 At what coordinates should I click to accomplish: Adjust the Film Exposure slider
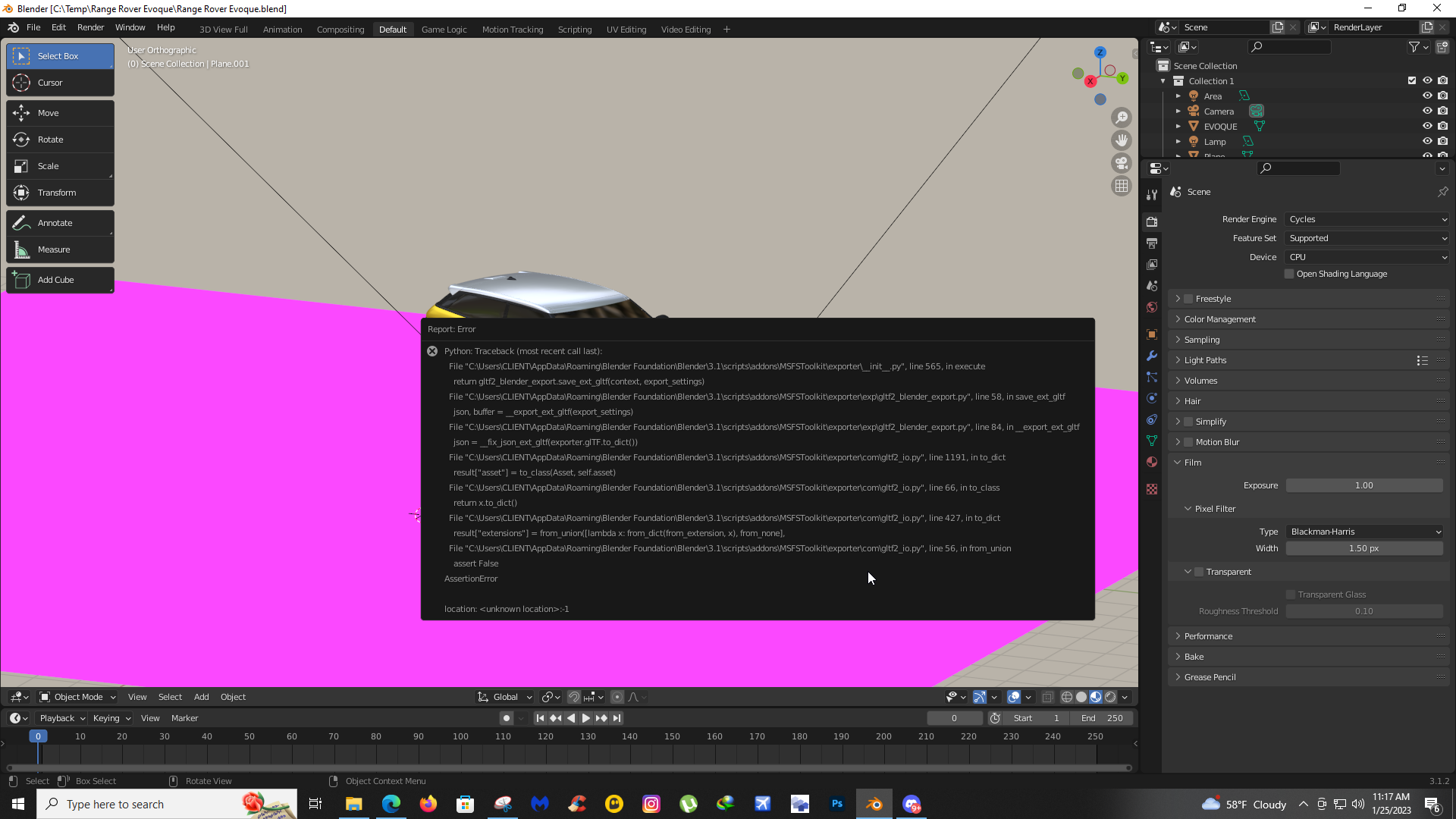point(1363,485)
